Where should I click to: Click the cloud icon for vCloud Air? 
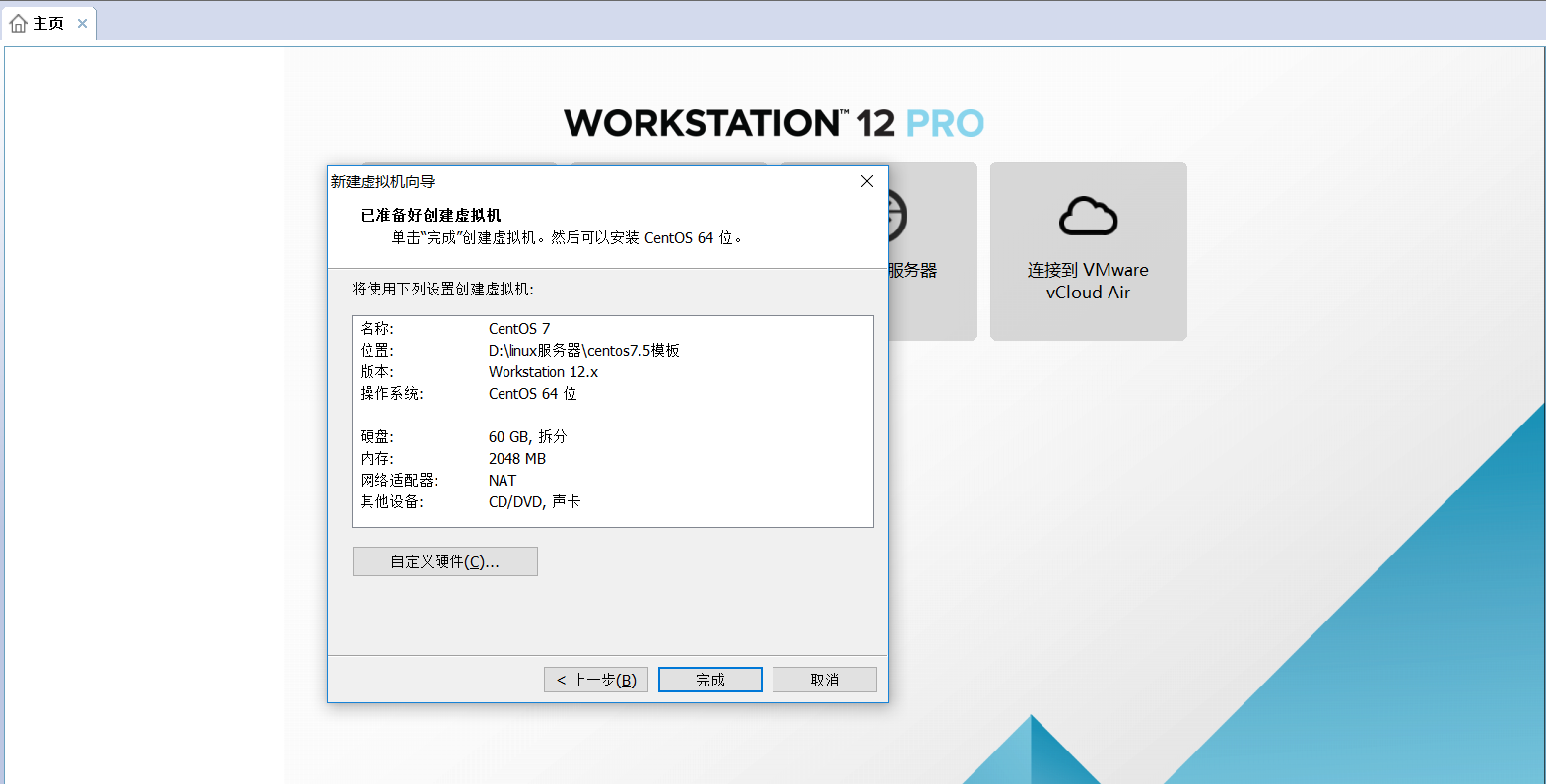1088,217
